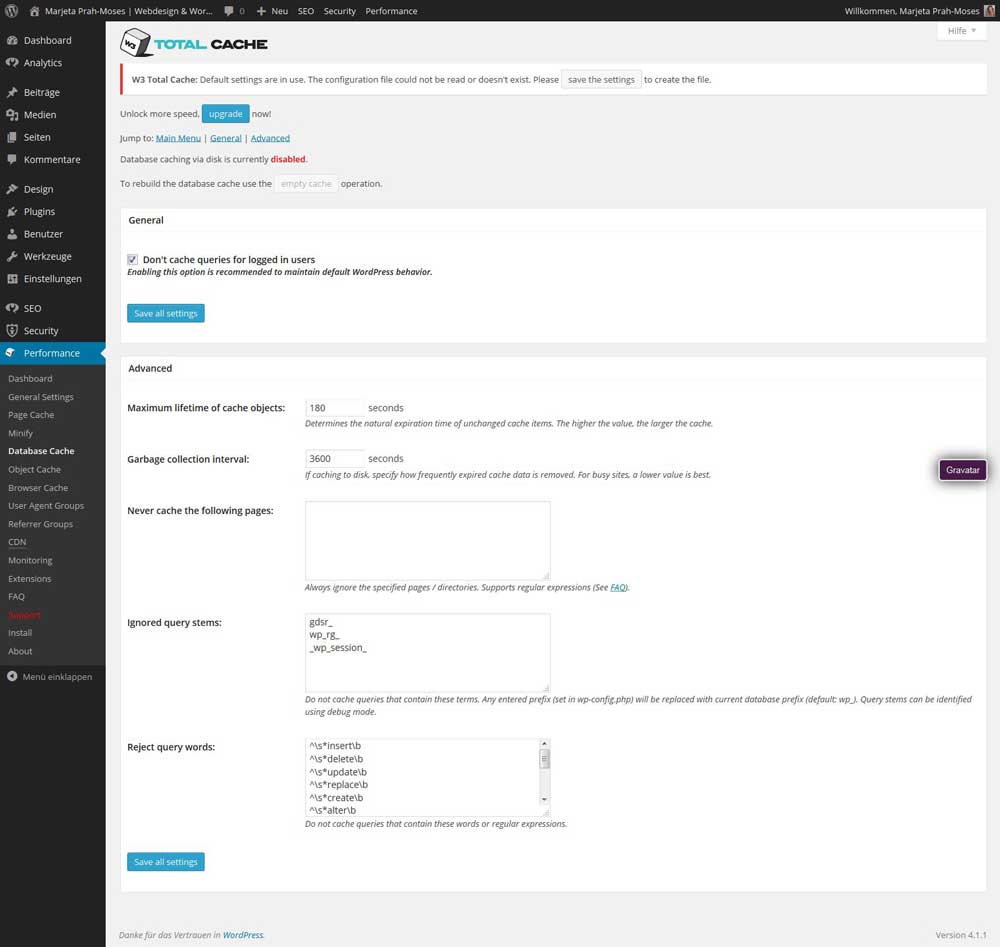This screenshot has width=1000, height=947.
Task: Toggle Don't cache queries for logged in users
Action: tap(133, 260)
